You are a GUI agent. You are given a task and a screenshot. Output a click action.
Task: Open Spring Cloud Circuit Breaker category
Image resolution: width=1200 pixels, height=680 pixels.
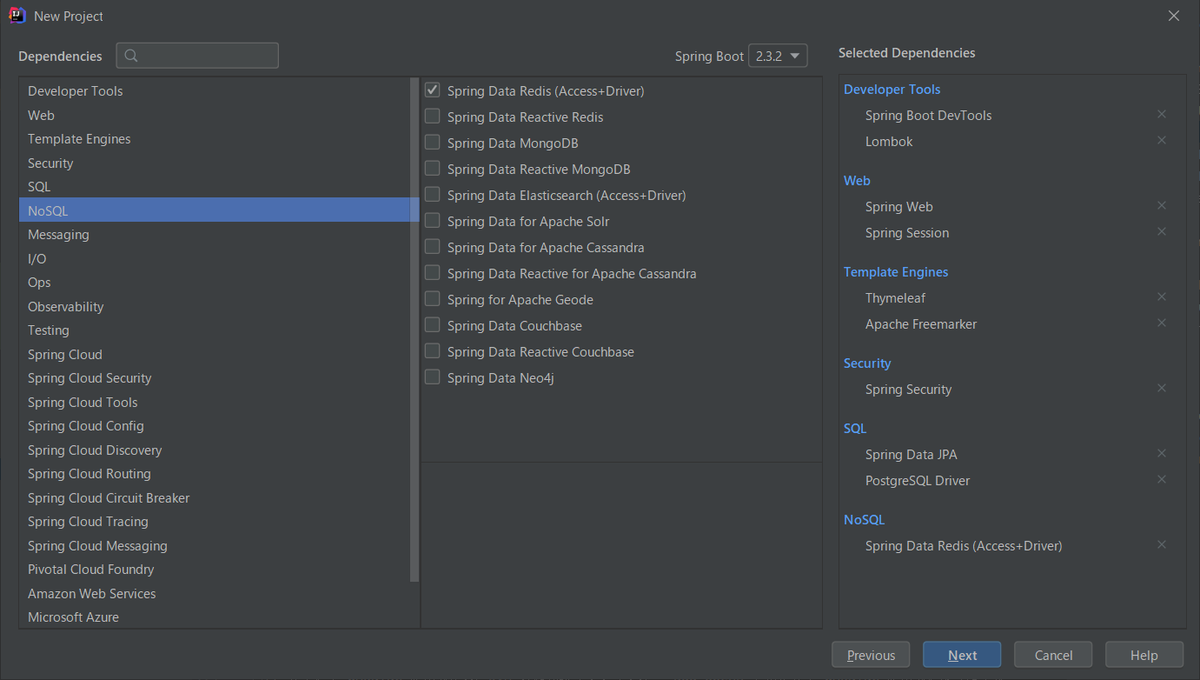(214, 498)
